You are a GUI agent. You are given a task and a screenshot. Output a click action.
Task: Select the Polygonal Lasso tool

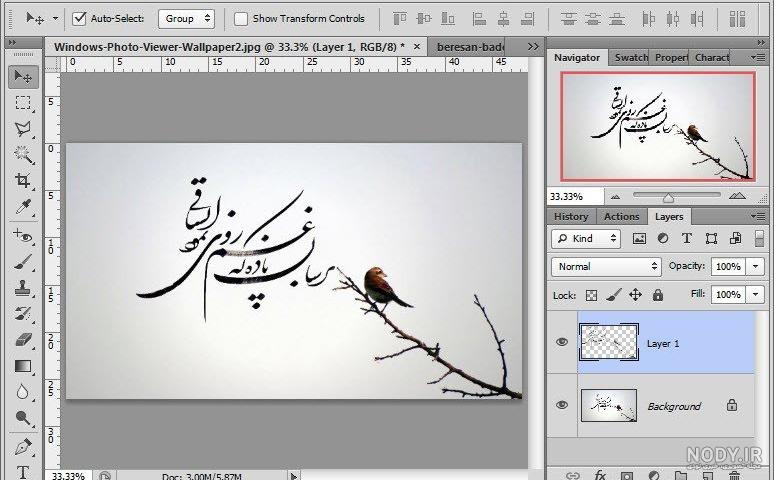pos(23,129)
